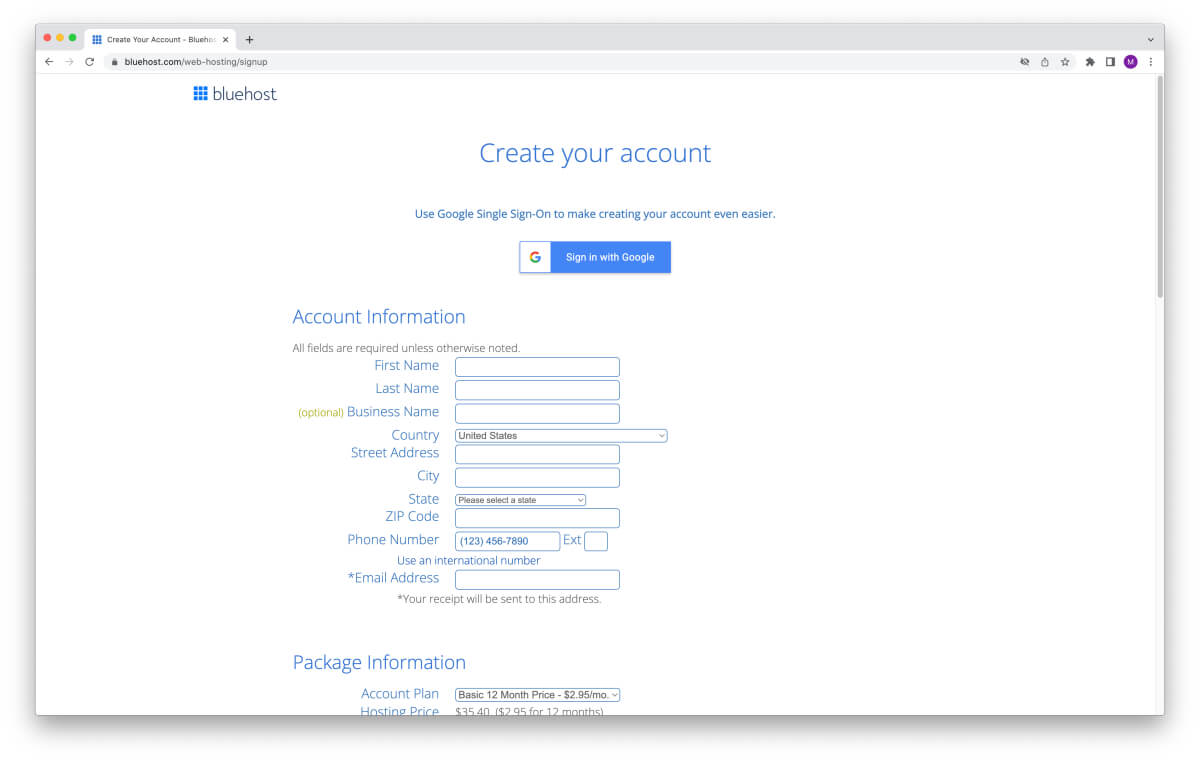Click Use an international number link
The image size is (1200, 762).
pyautogui.click(x=468, y=561)
